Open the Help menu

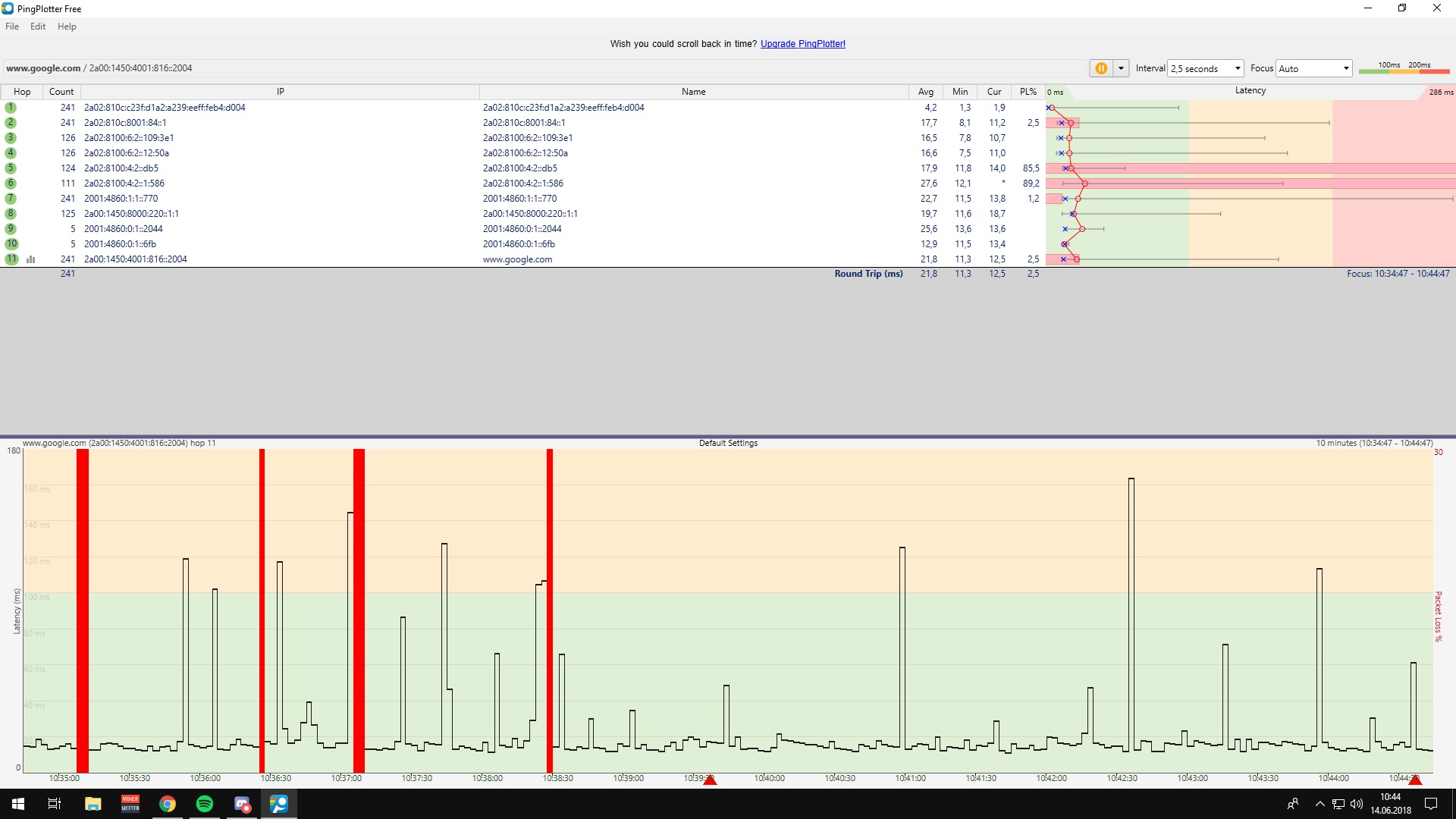pos(67,27)
